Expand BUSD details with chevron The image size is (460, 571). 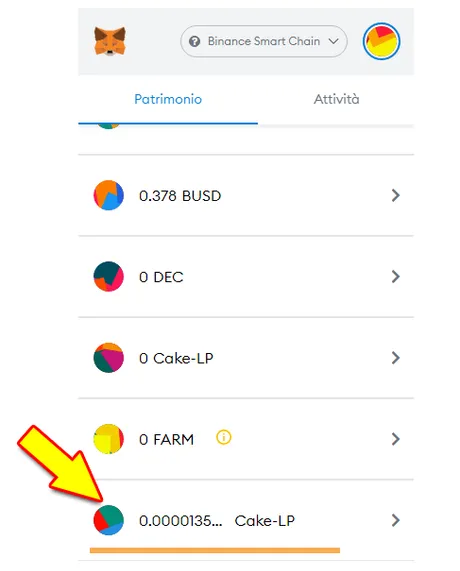tap(396, 196)
